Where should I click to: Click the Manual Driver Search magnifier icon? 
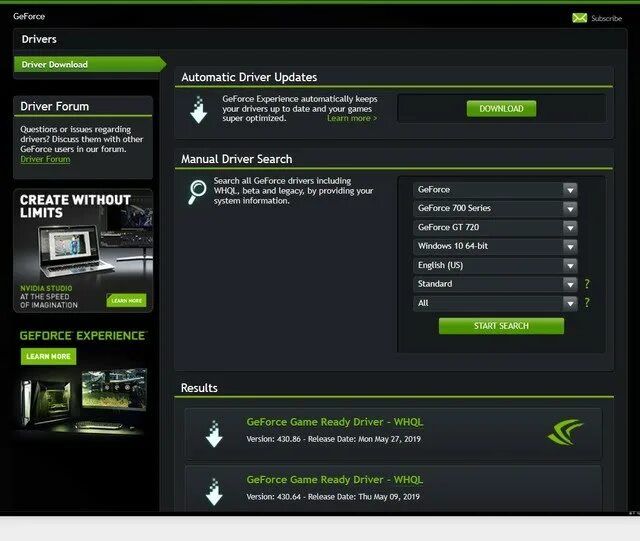coord(197,192)
